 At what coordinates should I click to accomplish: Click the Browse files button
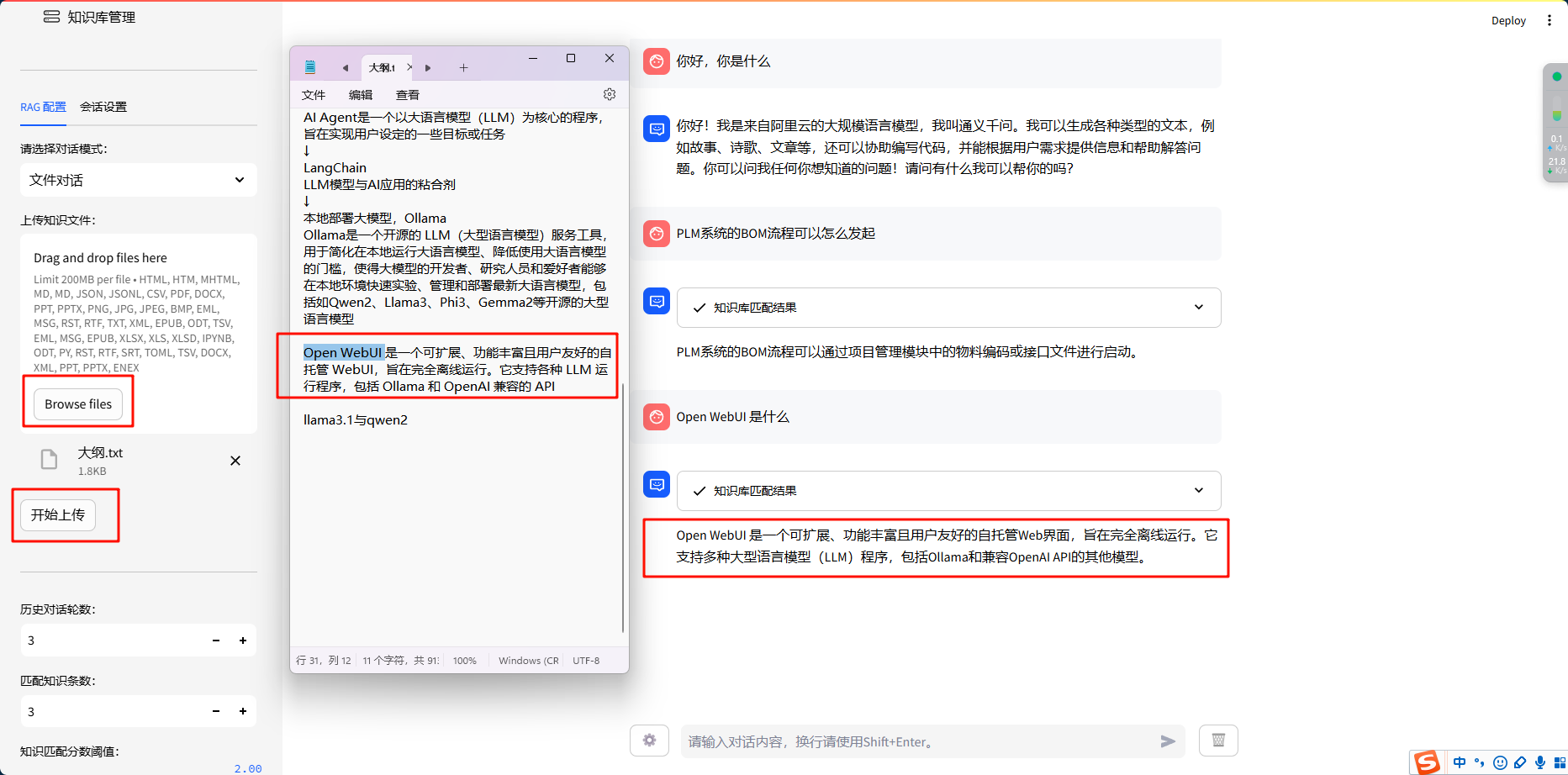(78, 404)
